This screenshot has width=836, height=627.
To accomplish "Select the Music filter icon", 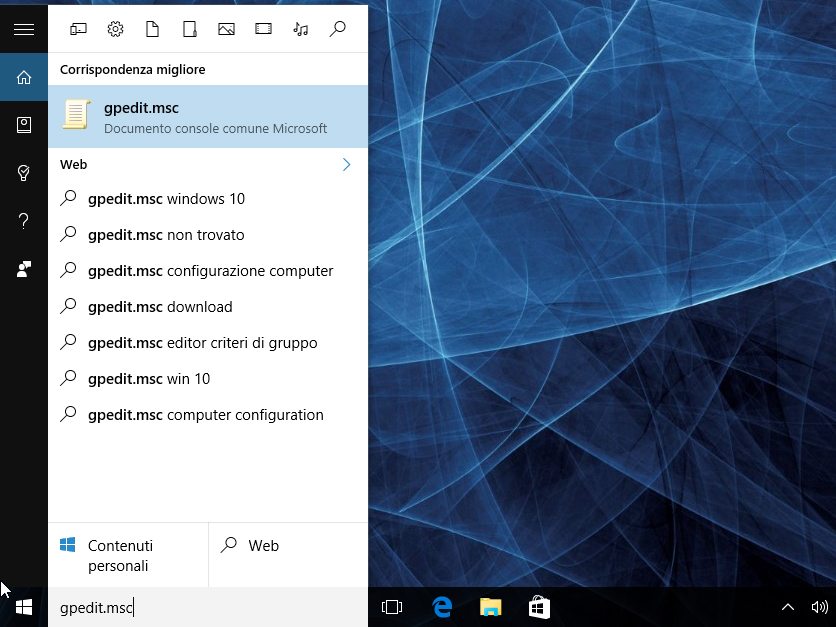I will click(x=300, y=29).
